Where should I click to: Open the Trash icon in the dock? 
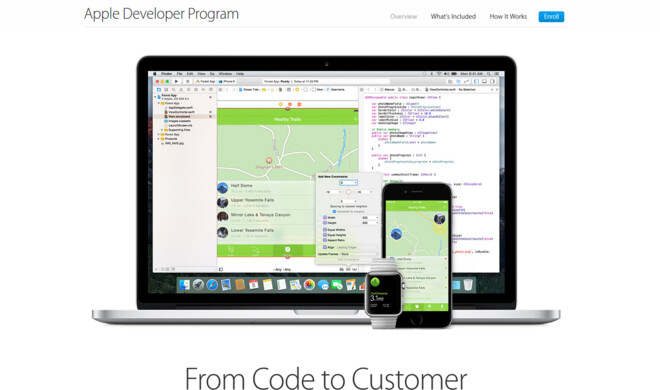tap(468, 285)
